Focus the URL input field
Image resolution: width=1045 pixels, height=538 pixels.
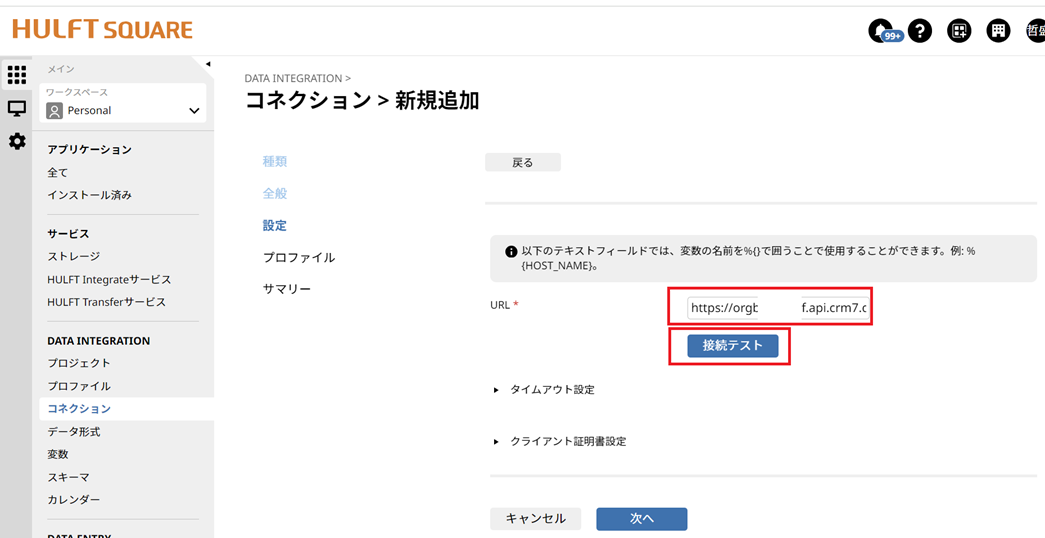[x=778, y=308]
